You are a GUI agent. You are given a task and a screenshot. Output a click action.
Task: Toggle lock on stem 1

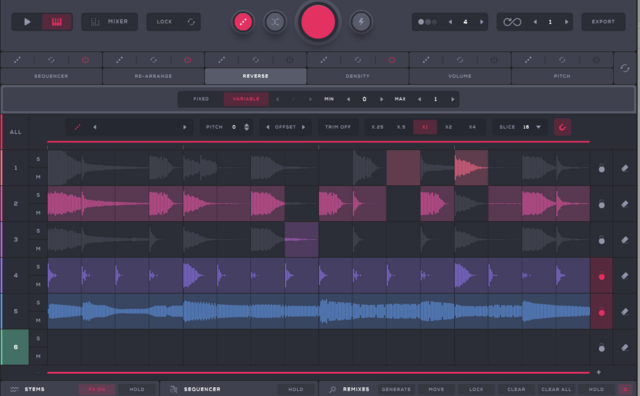coord(602,168)
